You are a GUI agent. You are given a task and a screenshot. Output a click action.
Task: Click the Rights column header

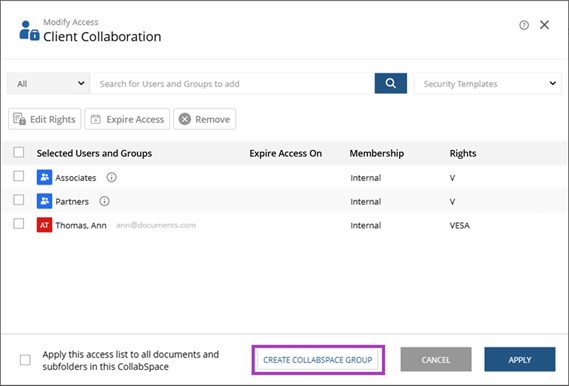point(463,153)
